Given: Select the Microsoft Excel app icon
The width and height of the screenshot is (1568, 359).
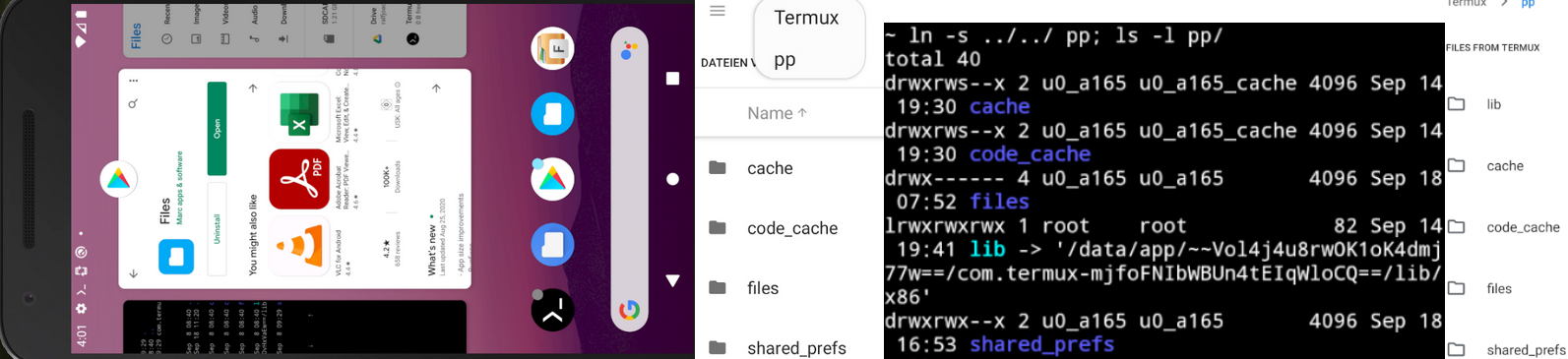Looking at the screenshot, I should (x=299, y=112).
